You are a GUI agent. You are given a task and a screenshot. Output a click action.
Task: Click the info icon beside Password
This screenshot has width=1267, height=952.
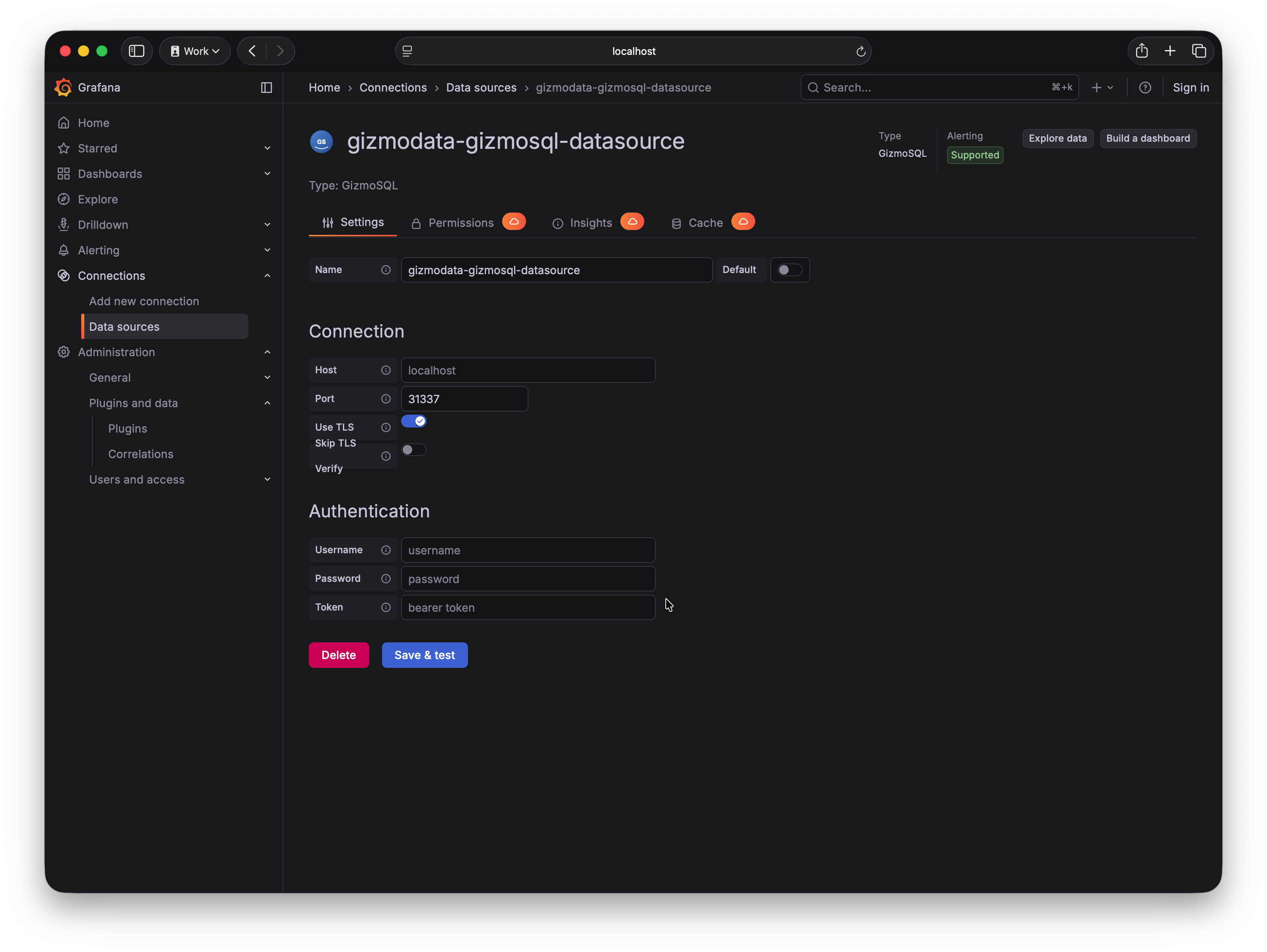386,579
